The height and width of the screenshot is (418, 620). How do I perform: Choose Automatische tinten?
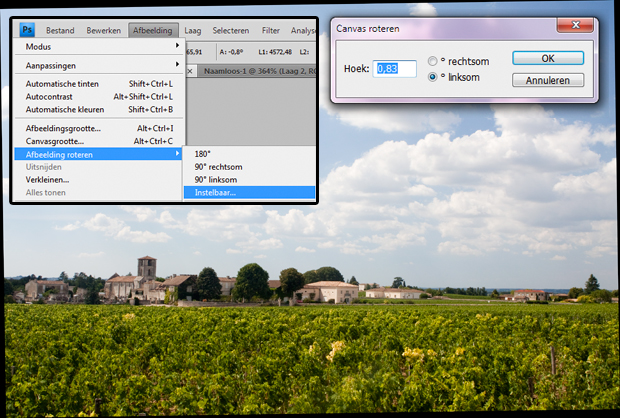99,84
